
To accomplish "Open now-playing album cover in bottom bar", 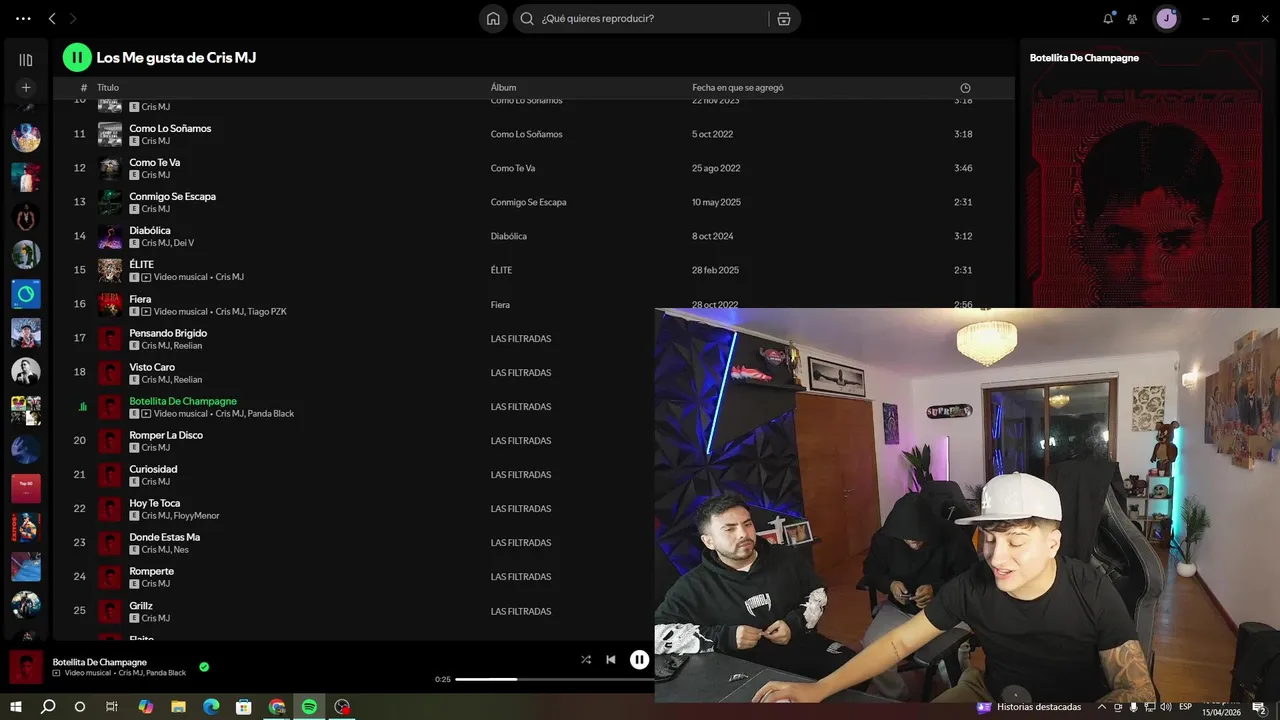I will click(x=26, y=667).
